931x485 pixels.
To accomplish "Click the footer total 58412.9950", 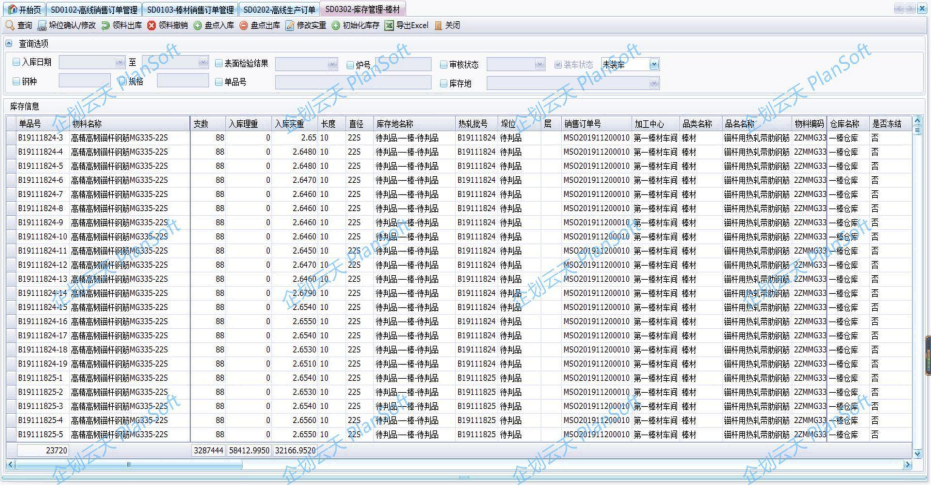I will [x=249, y=451].
